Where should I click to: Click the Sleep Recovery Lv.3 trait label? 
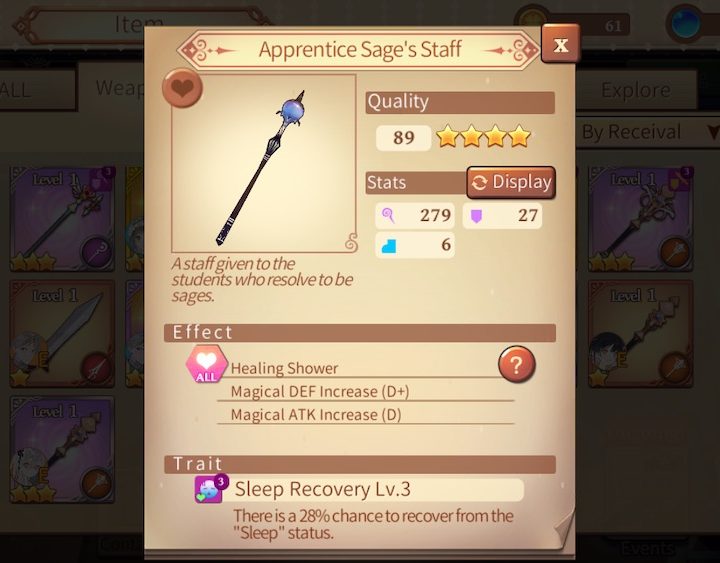point(322,489)
